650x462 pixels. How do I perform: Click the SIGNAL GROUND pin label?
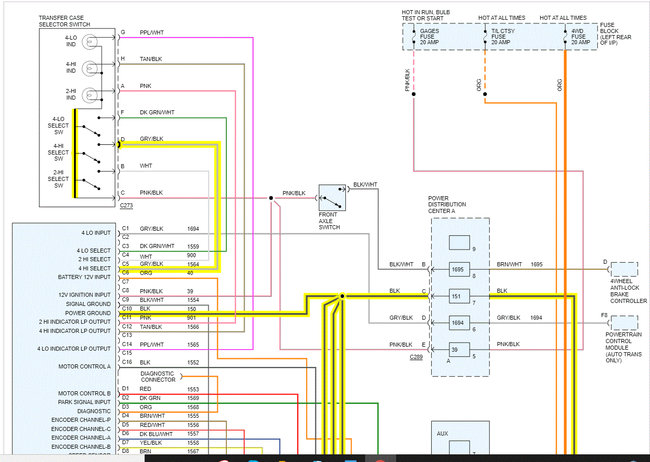pos(88,304)
